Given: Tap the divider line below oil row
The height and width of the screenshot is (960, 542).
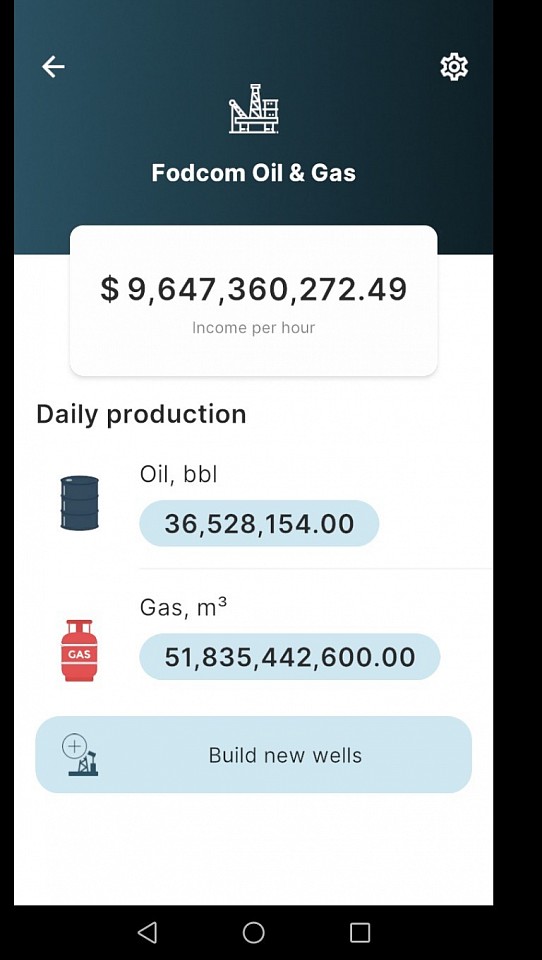Looking at the screenshot, I should click(x=316, y=569).
